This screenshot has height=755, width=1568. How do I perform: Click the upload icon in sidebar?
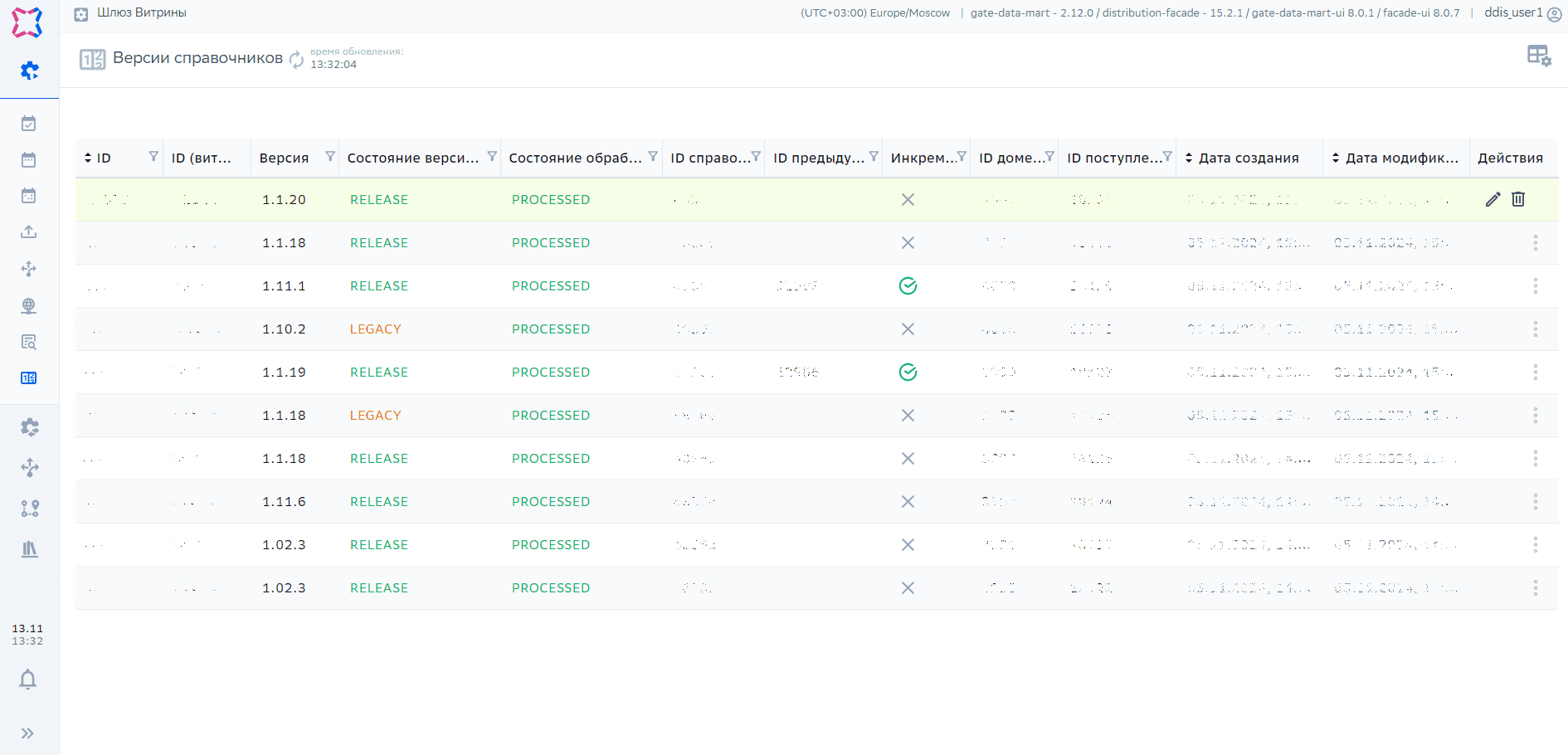pos(29,232)
